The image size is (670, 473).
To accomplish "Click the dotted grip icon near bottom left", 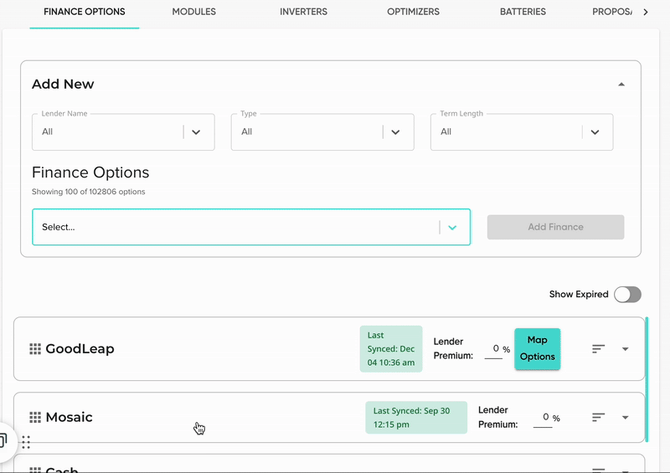I will pyautogui.click(x=27, y=442).
